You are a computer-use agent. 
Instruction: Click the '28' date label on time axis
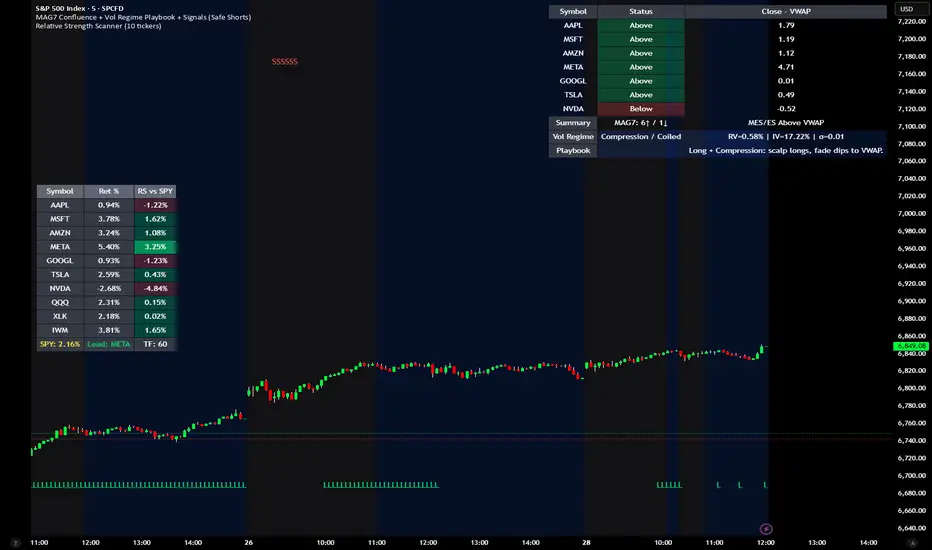(586, 542)
